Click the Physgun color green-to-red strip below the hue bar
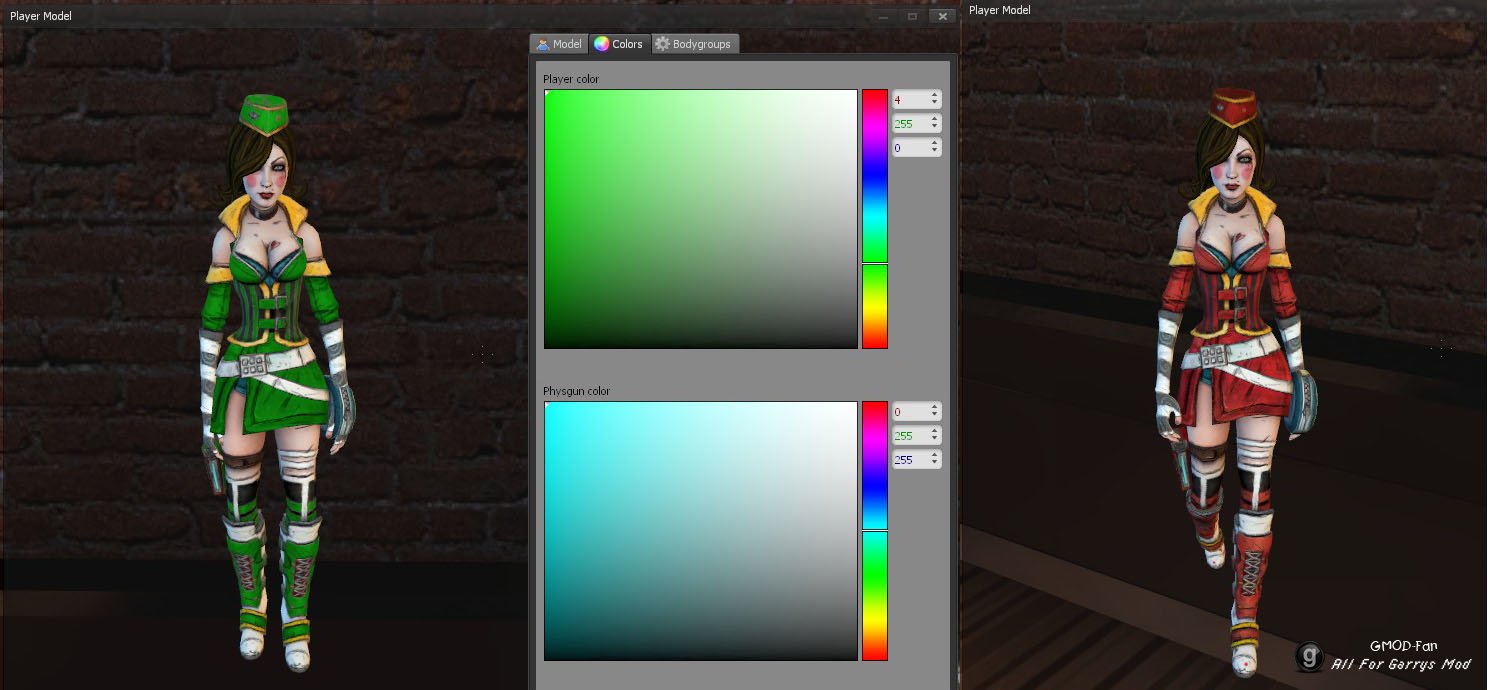The width and height of the screenshot is (1488, 690). [875, 596]
